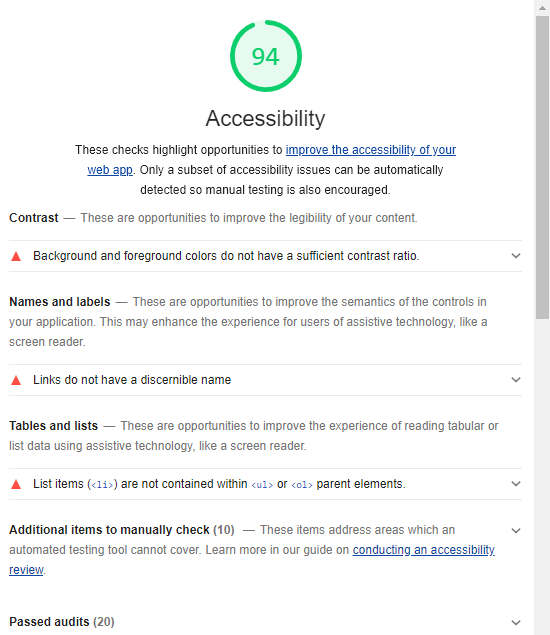The height and width of the screenshot is (635, 550).
Task: Click the 94 accessibility score gauge
Action: 266,56
